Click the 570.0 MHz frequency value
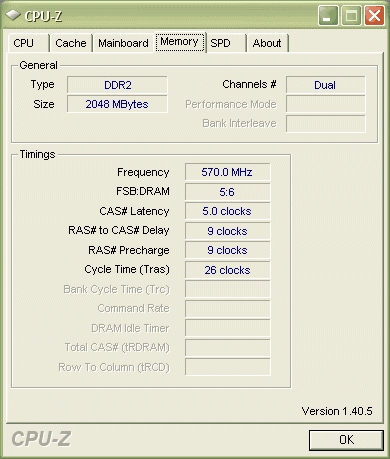390x459 pixels. (227, 172)
